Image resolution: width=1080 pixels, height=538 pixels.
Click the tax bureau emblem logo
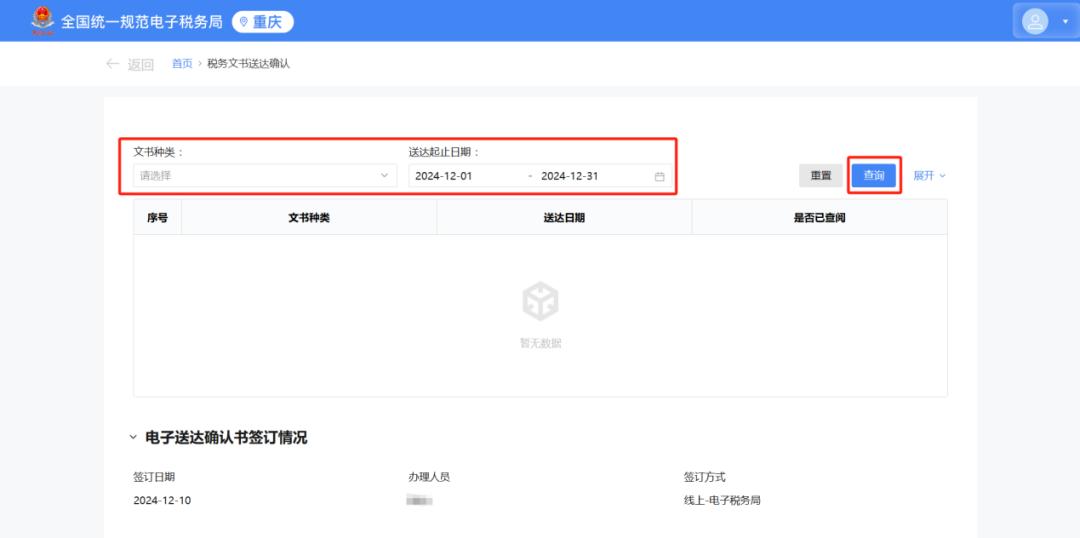[x=42, y=21]
